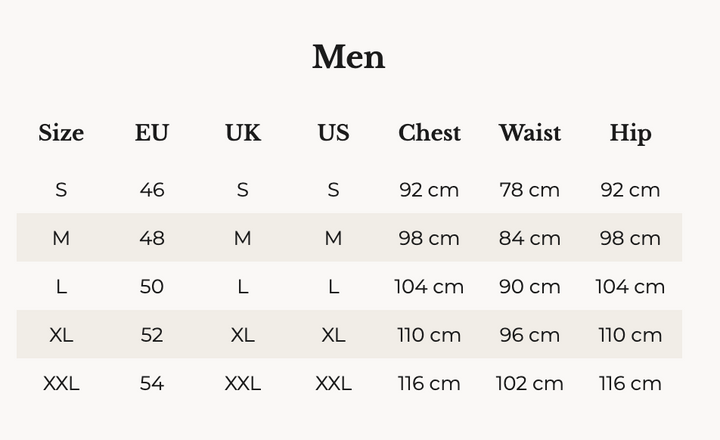Image resolution: width=720 pixels, height=440 pixels.
Task: Select the US column header
Action: pos(333,133)
